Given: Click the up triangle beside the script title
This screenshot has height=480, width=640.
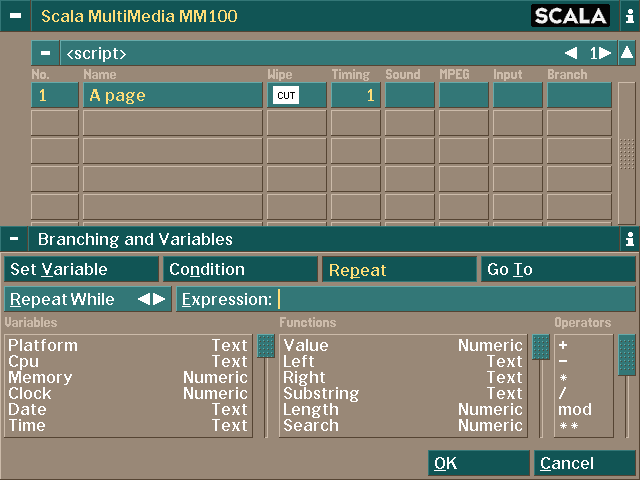Looking at the screenshot, I should [627, 53].
